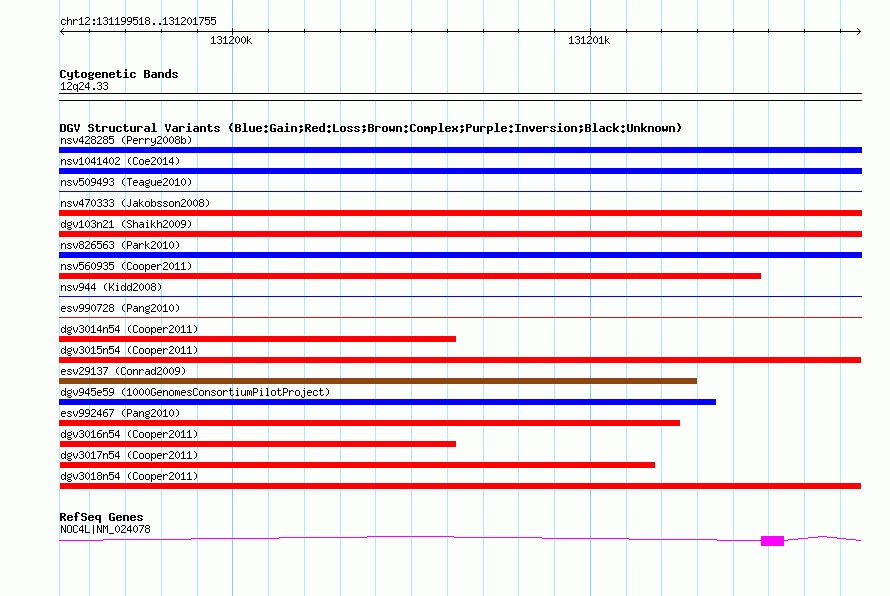The image size is (890, 596).
Task: Click the nsv470333 (Jakobsson2008) label
Action: pos(135,203)
